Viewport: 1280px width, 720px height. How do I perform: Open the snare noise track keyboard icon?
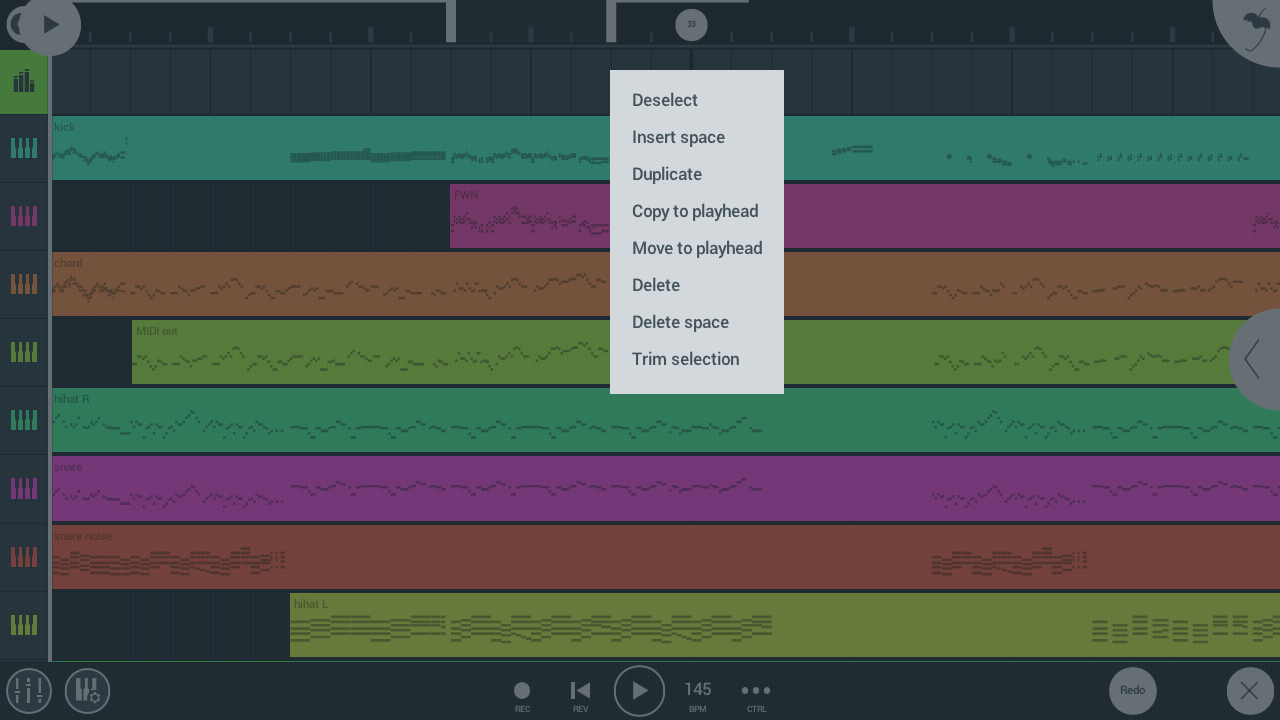pos(24,557)
